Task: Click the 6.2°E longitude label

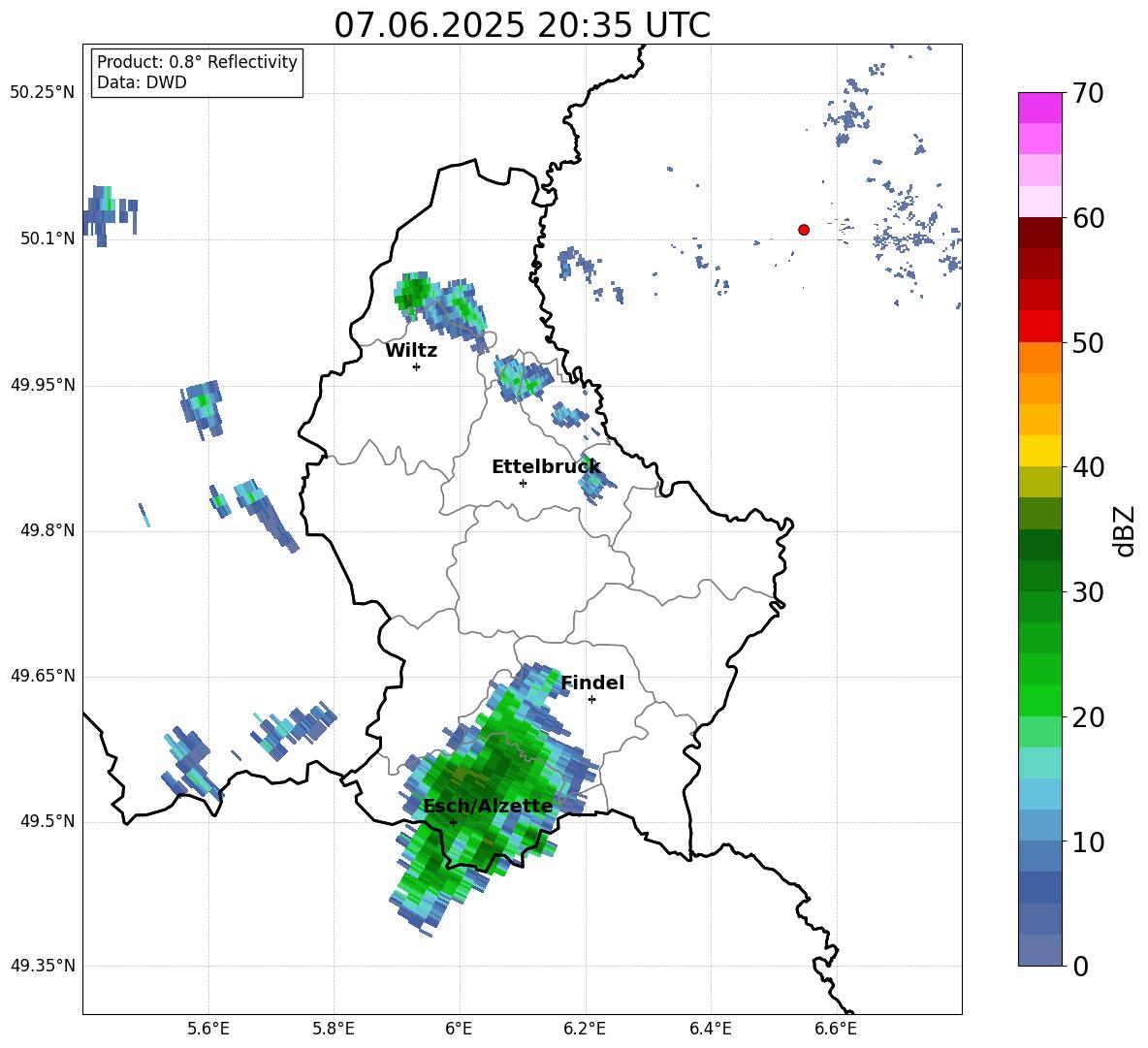Action: coord(585,1029)
